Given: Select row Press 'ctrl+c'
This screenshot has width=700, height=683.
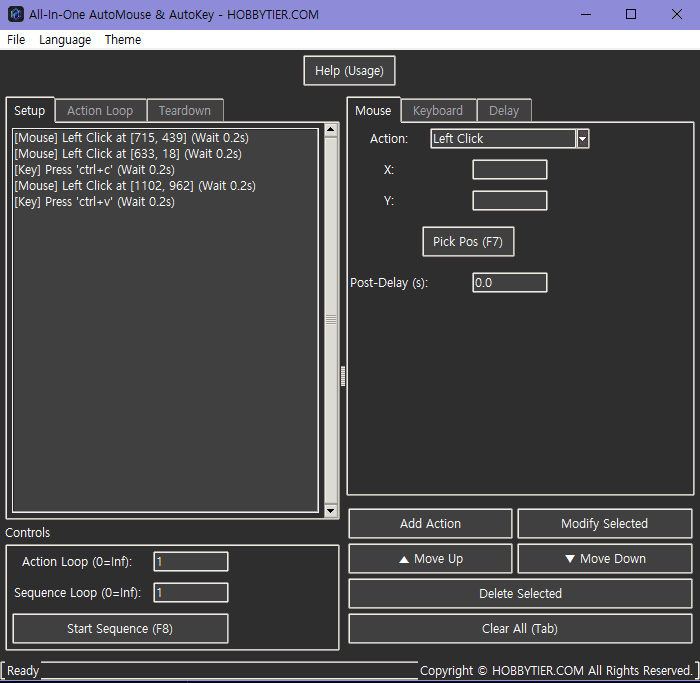Looking at the screenshot, I should 166,170.
